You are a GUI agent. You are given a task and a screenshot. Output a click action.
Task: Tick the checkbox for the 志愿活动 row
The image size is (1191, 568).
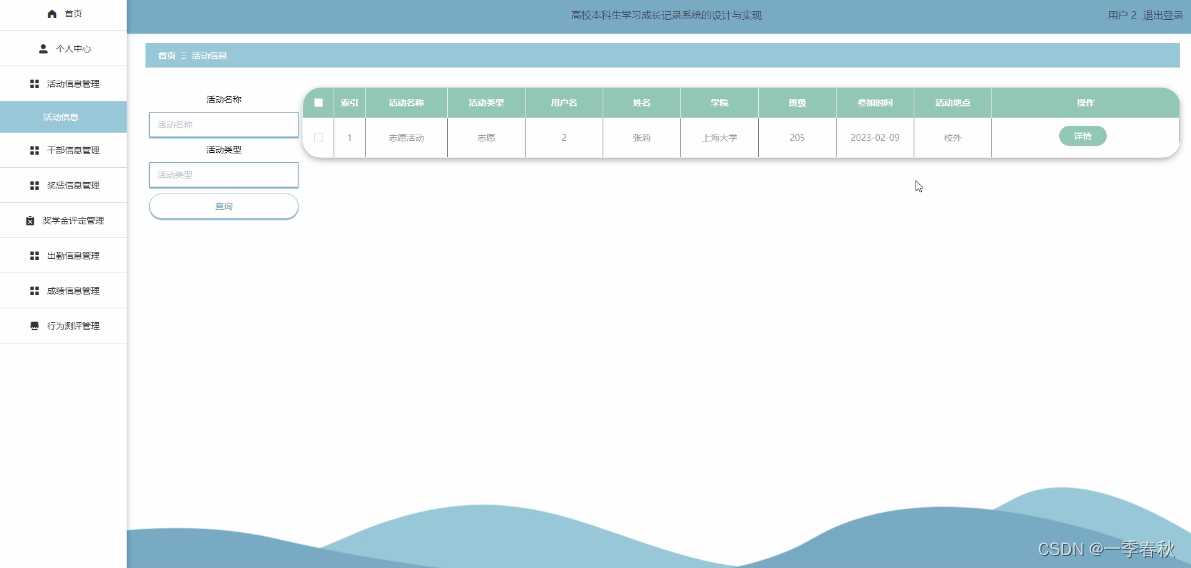tap(318, 137)
